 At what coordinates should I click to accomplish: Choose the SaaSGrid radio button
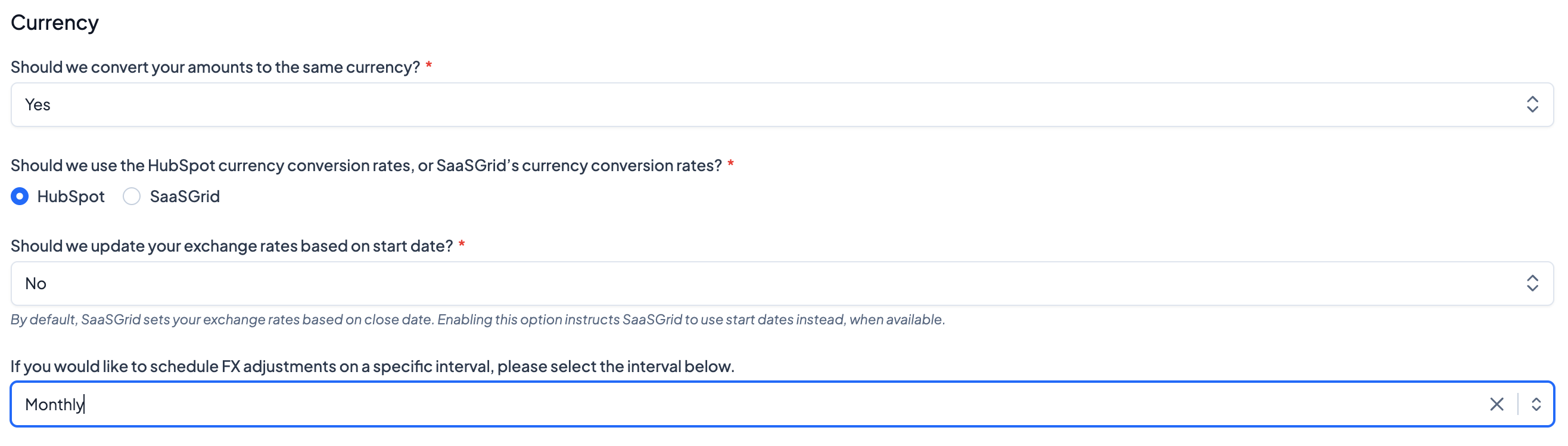132,196
